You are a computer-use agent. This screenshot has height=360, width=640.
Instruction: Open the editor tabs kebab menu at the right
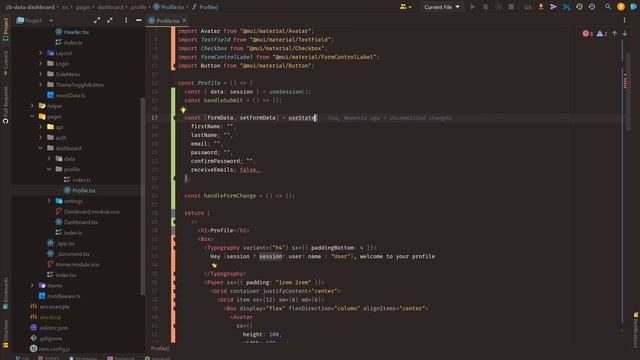click(x=624, y=20)
